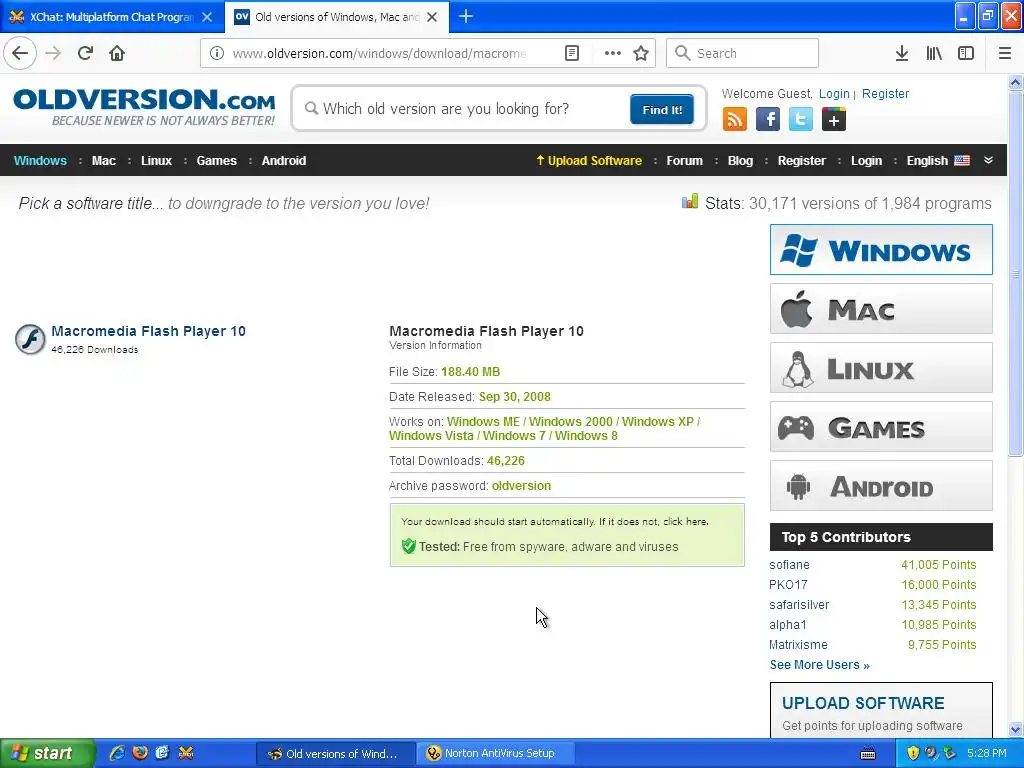1024x768 pixels.
Task: Open the Linux menu item
Action: [156, 161]
